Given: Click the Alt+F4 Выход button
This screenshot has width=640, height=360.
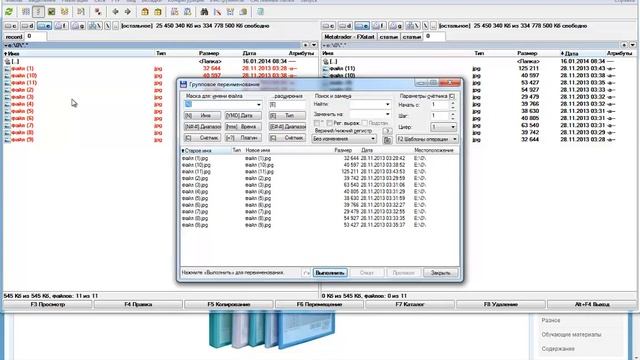Looking at the screenshot, I should click(591, 304).
